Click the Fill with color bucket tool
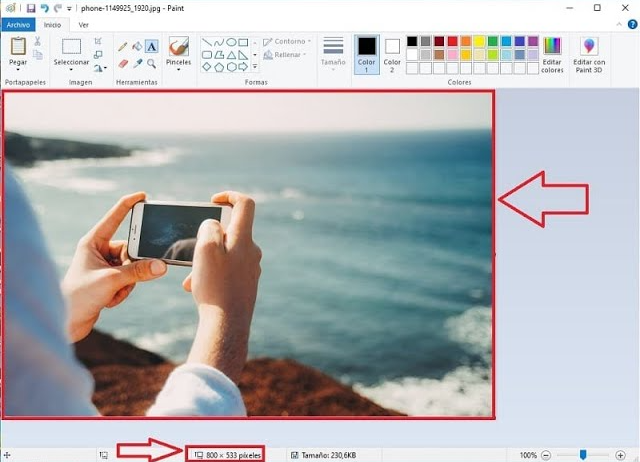The image size is (640, 462). [x=137, y=46]
